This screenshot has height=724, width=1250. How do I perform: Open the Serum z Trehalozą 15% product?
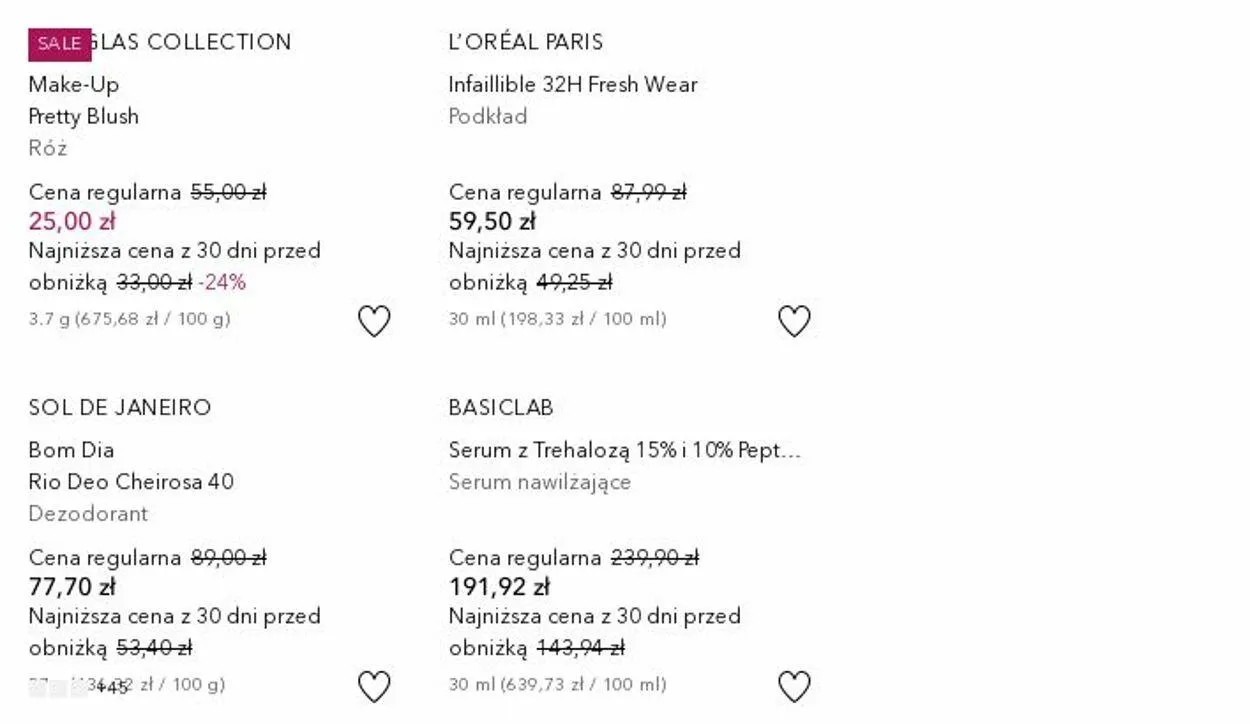pos(625,450)
